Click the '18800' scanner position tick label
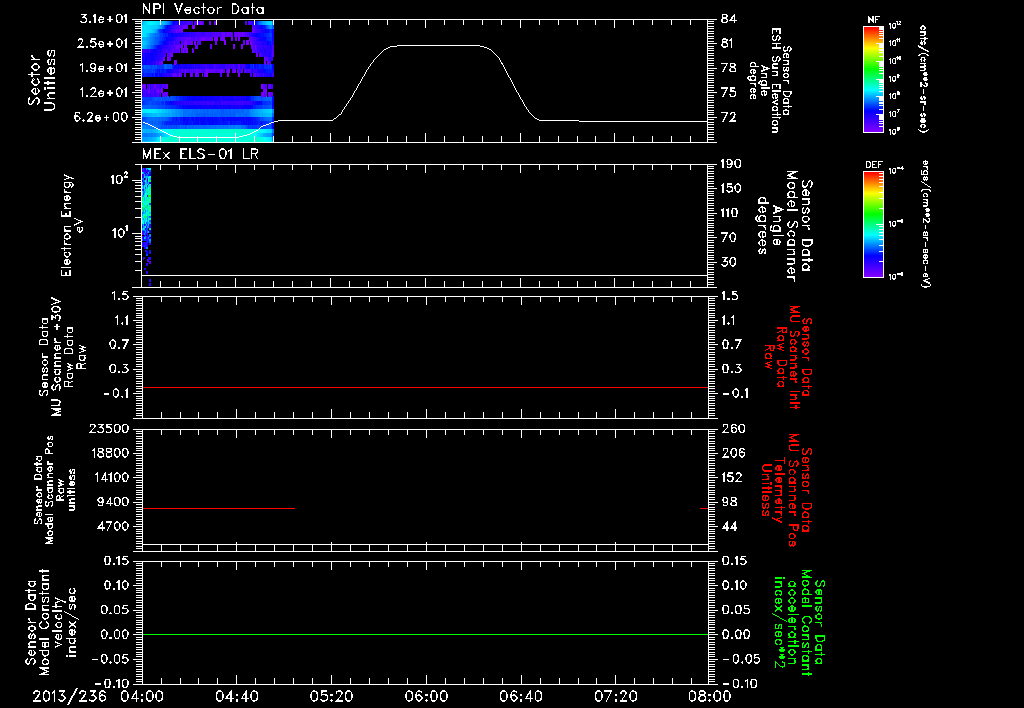The width and height of the screenshot is (1024, 708). pyautogui.click(x=109, y=453)
